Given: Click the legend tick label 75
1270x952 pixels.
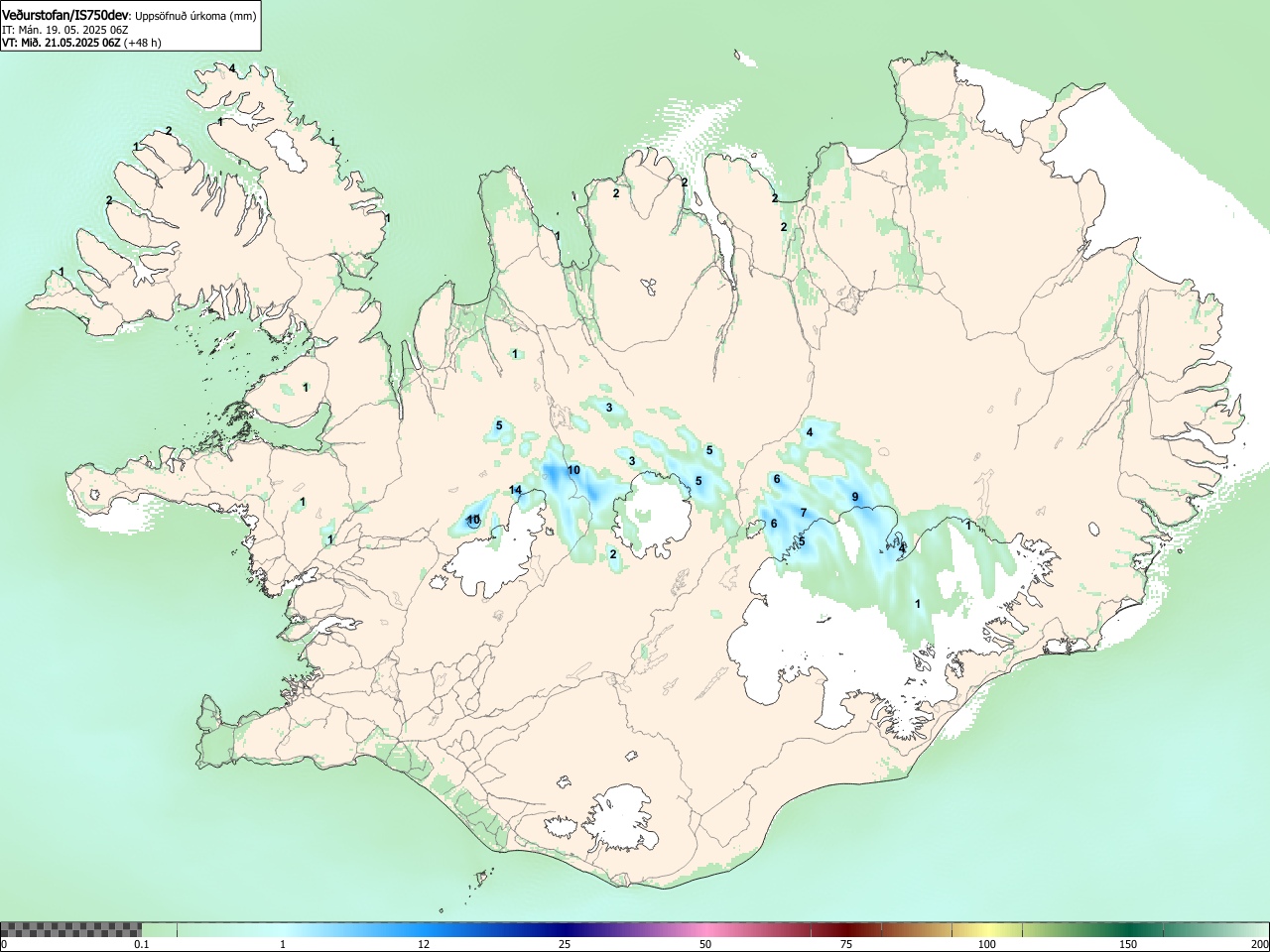Looking at the screenshot, I should 845,944.
